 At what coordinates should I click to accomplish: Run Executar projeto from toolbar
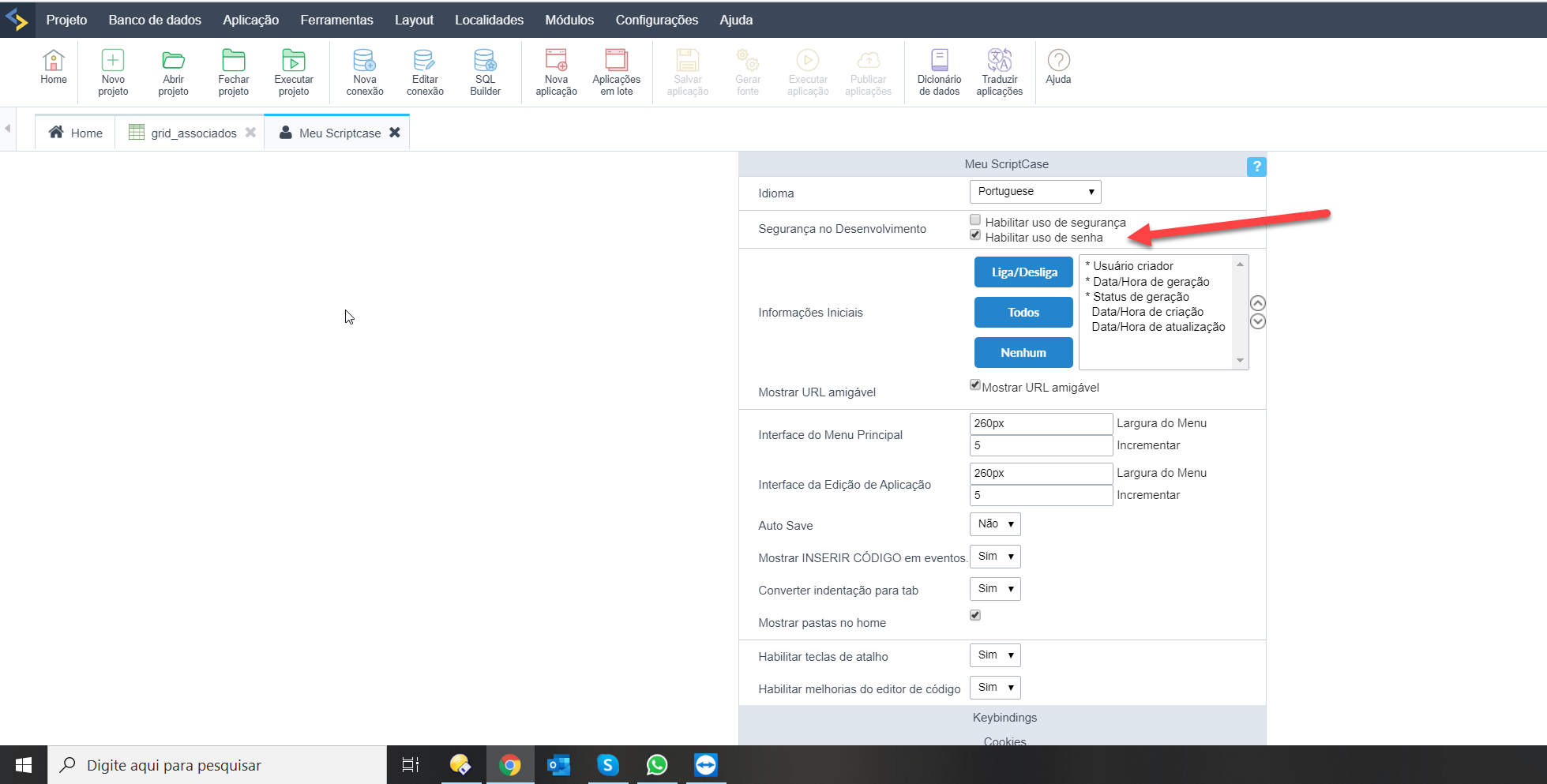click(294, 72)
